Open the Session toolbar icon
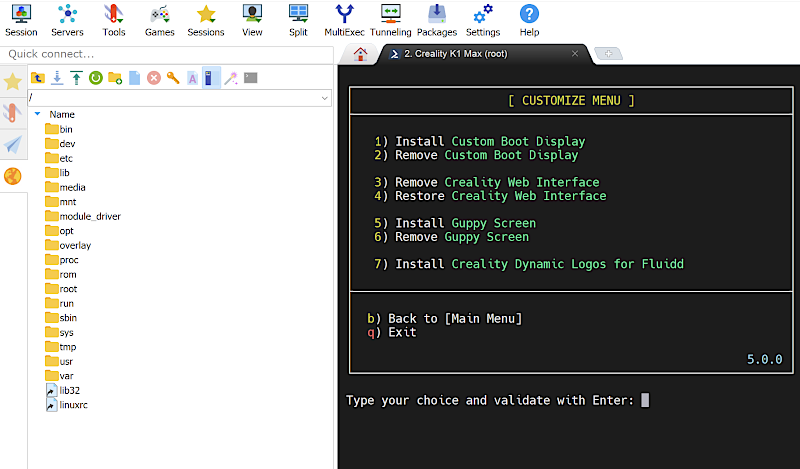Image resolution: width=800 pixels, height=469 pixels. 21,20
